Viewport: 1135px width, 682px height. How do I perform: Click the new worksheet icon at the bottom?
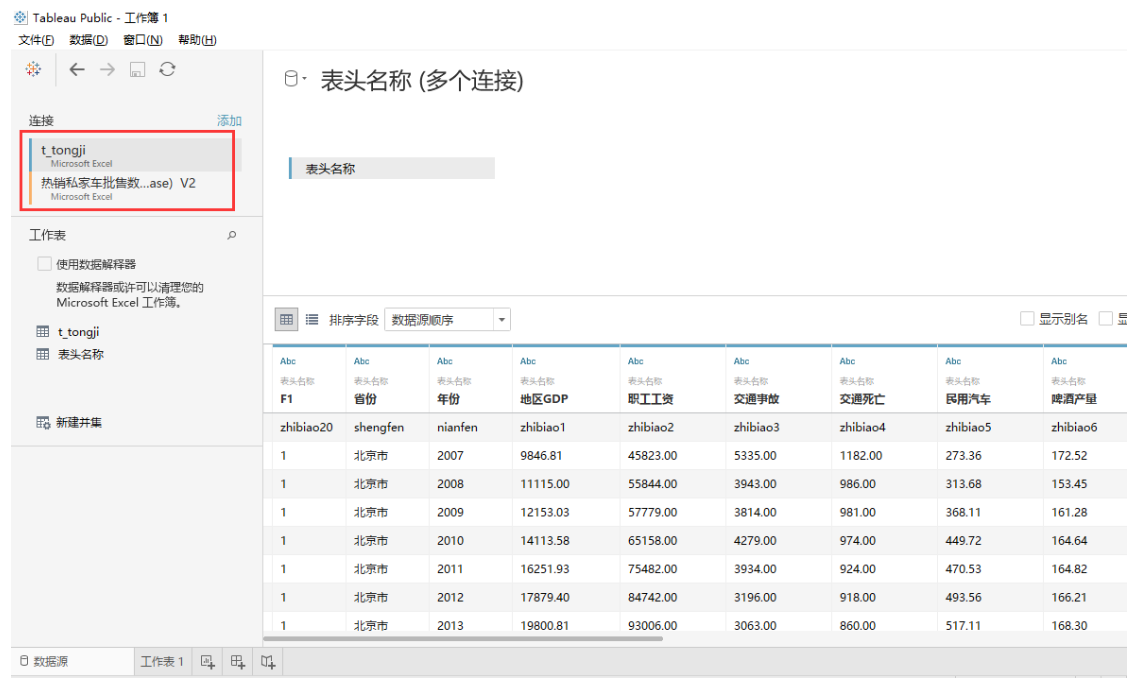[x=208, y=662]
